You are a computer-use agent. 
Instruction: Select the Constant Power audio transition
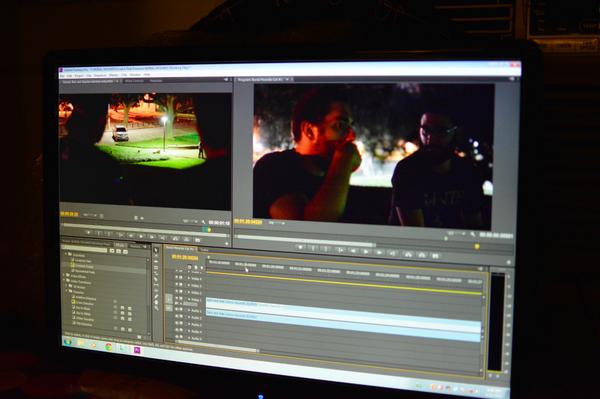84,266
